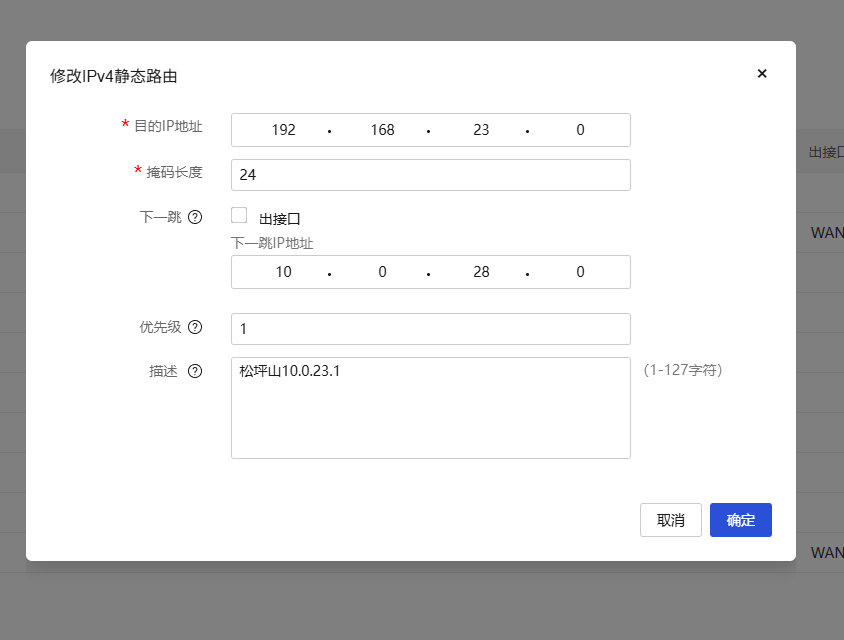Viewport: 844px width, 640px height.
Task: Click the (1-127字符) hint text
Action: pyautogui.click(x=683, y=370)
